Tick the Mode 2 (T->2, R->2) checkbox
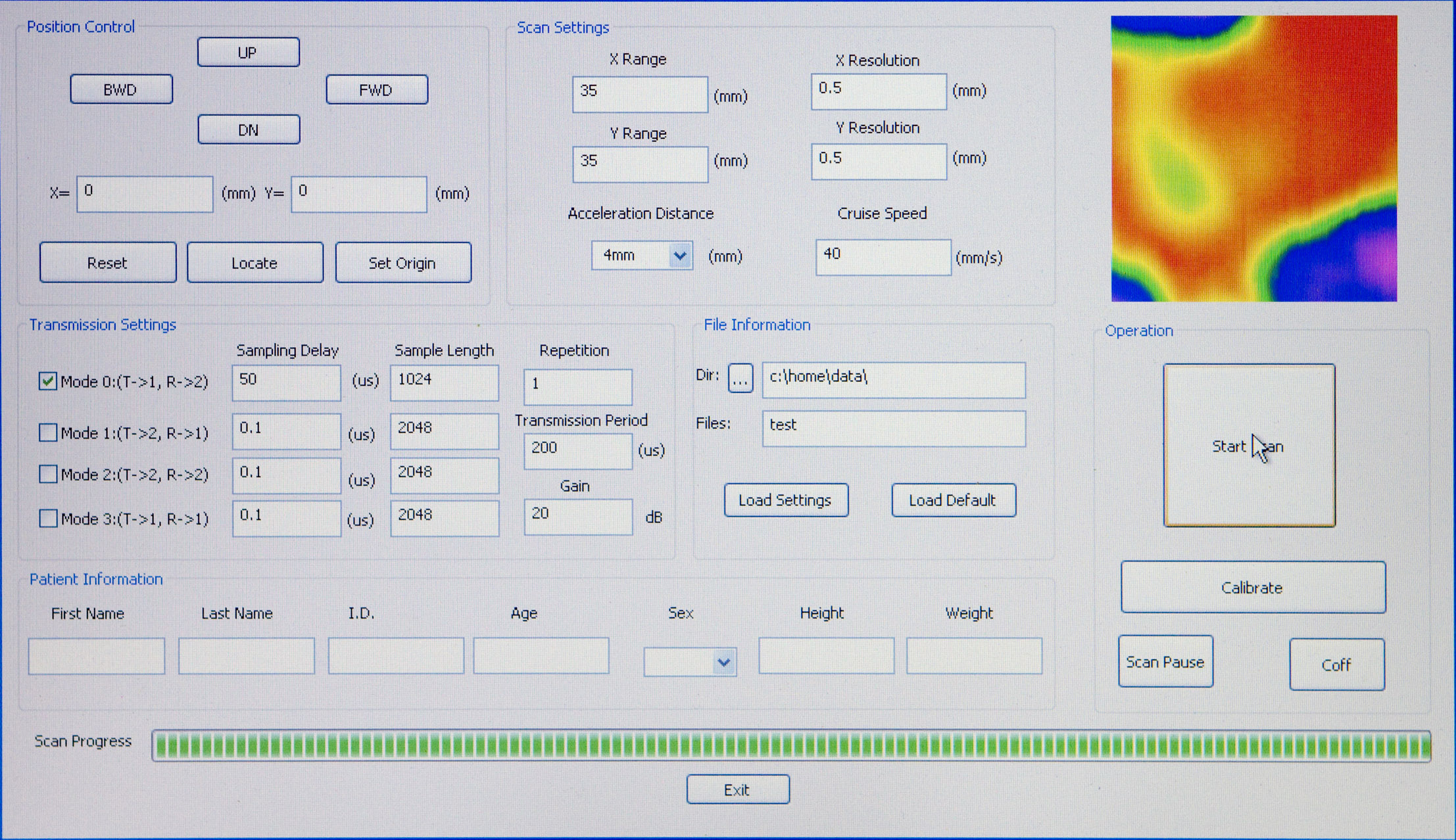Viewport: 1456px width, 840px height. tap(48, 474)
